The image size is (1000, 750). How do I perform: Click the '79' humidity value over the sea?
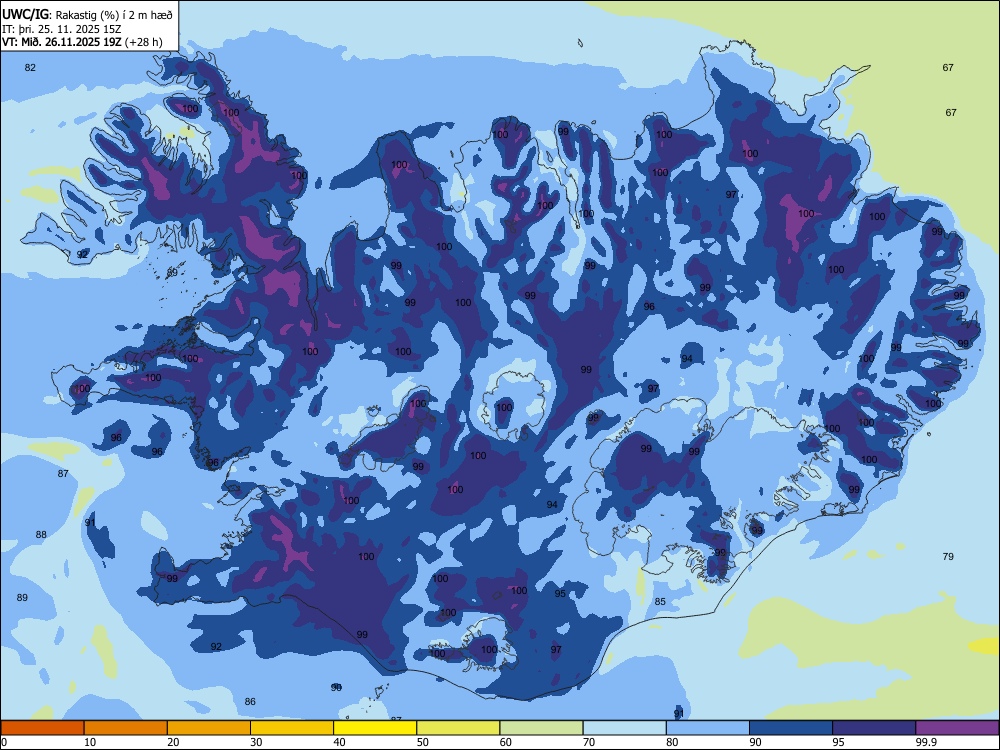(x=948, y=557)
